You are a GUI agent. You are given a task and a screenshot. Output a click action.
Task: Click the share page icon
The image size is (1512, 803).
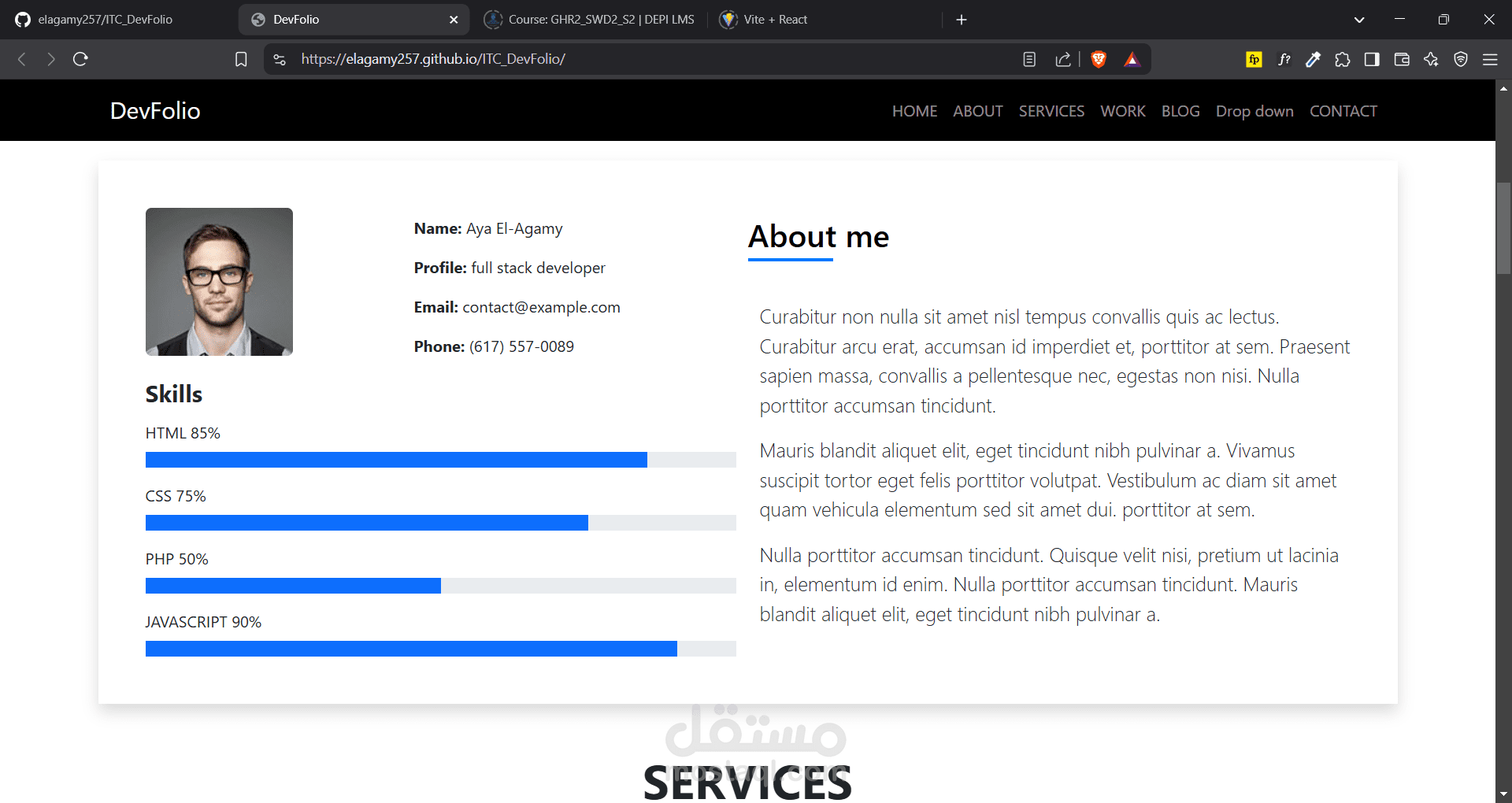click(x=1063, y=59)
